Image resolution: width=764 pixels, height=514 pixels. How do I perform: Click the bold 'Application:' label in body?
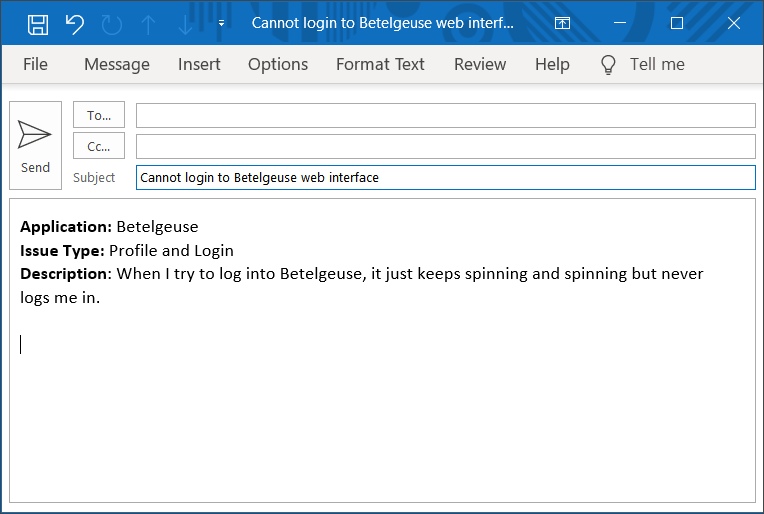(x=66, y=227)
